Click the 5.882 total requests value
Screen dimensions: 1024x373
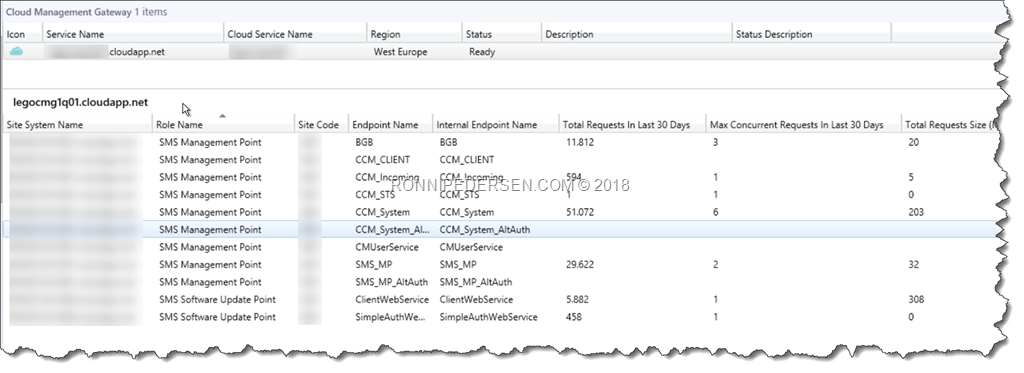click(577, 300)
